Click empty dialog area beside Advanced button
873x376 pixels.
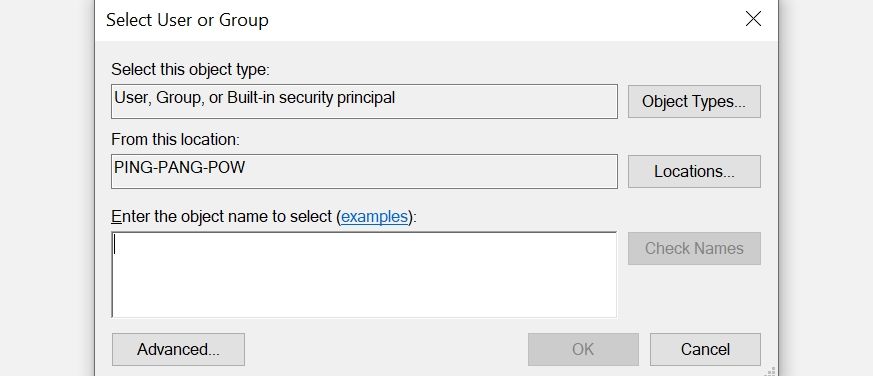386,349
